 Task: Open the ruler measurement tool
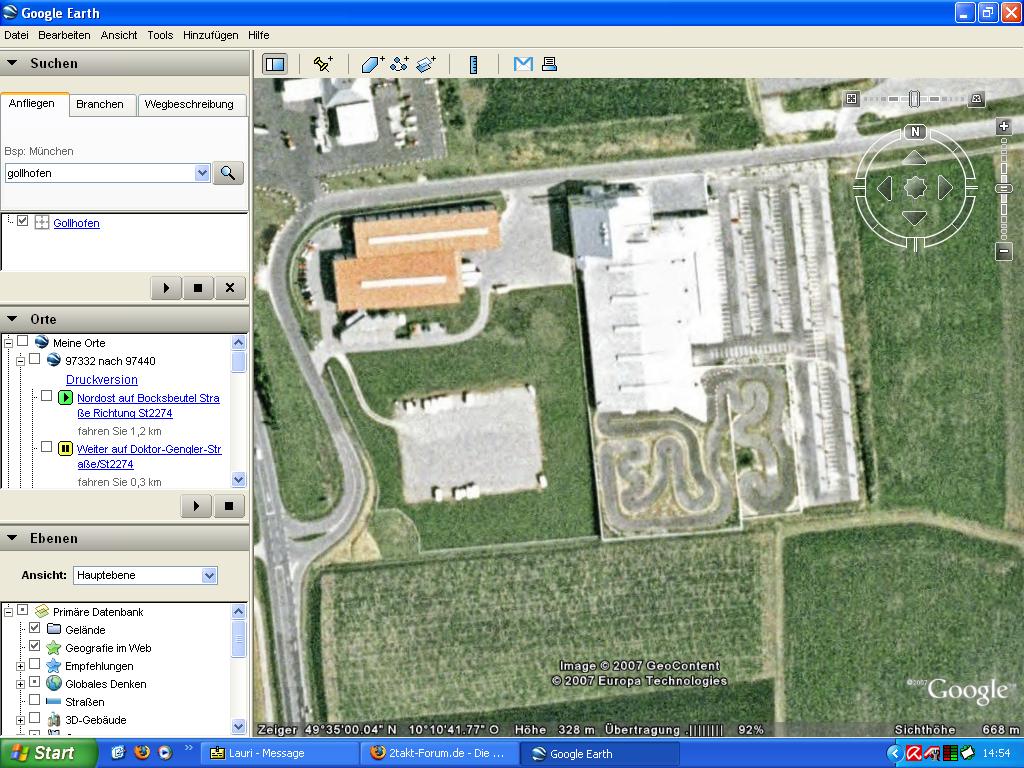click(x=473, y=64)
